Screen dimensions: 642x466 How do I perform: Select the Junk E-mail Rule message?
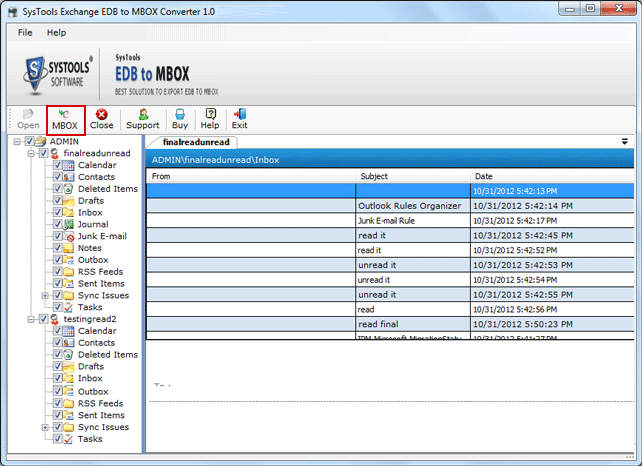tap(390, 221)
